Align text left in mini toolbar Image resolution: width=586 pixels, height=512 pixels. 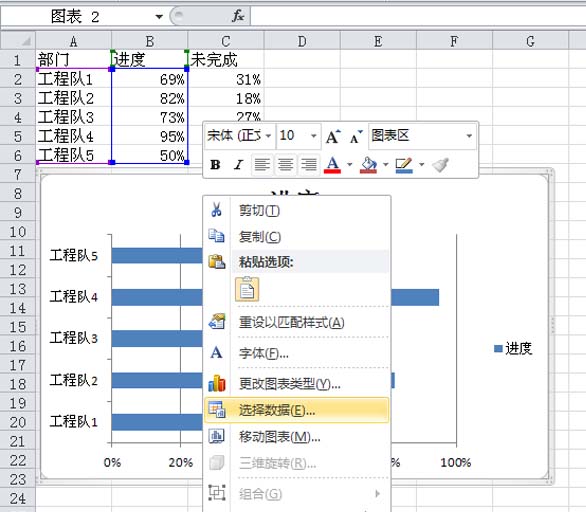(x=262, y=164)
